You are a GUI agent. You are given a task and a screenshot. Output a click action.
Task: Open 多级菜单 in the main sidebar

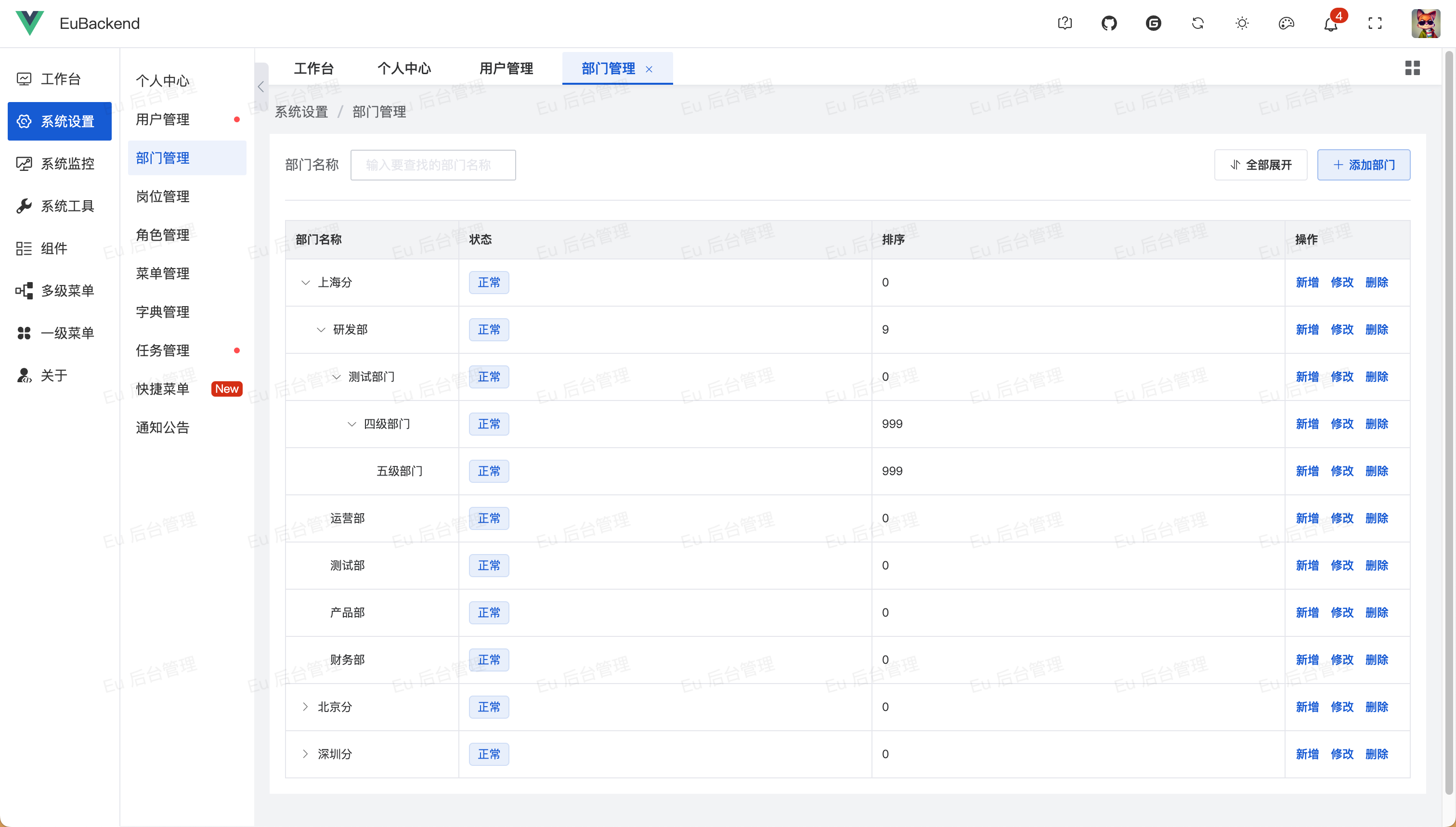point(60,290)
